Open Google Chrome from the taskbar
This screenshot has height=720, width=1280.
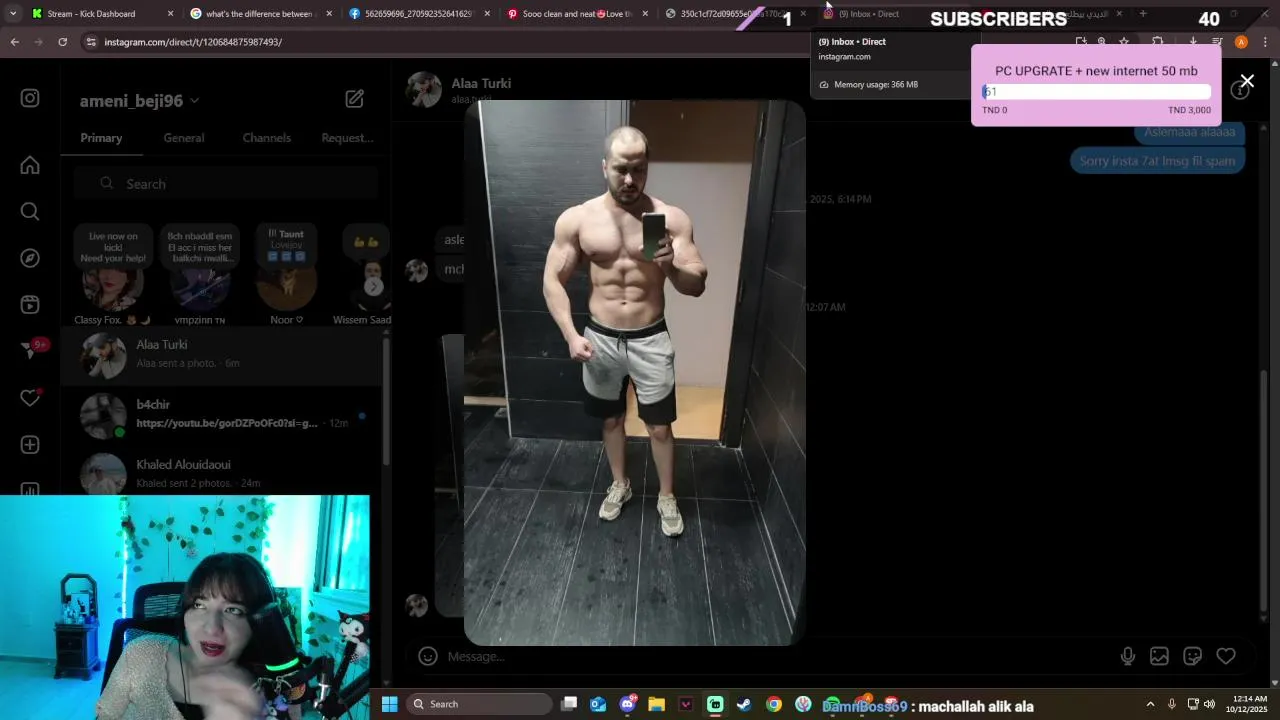point(774,704)
